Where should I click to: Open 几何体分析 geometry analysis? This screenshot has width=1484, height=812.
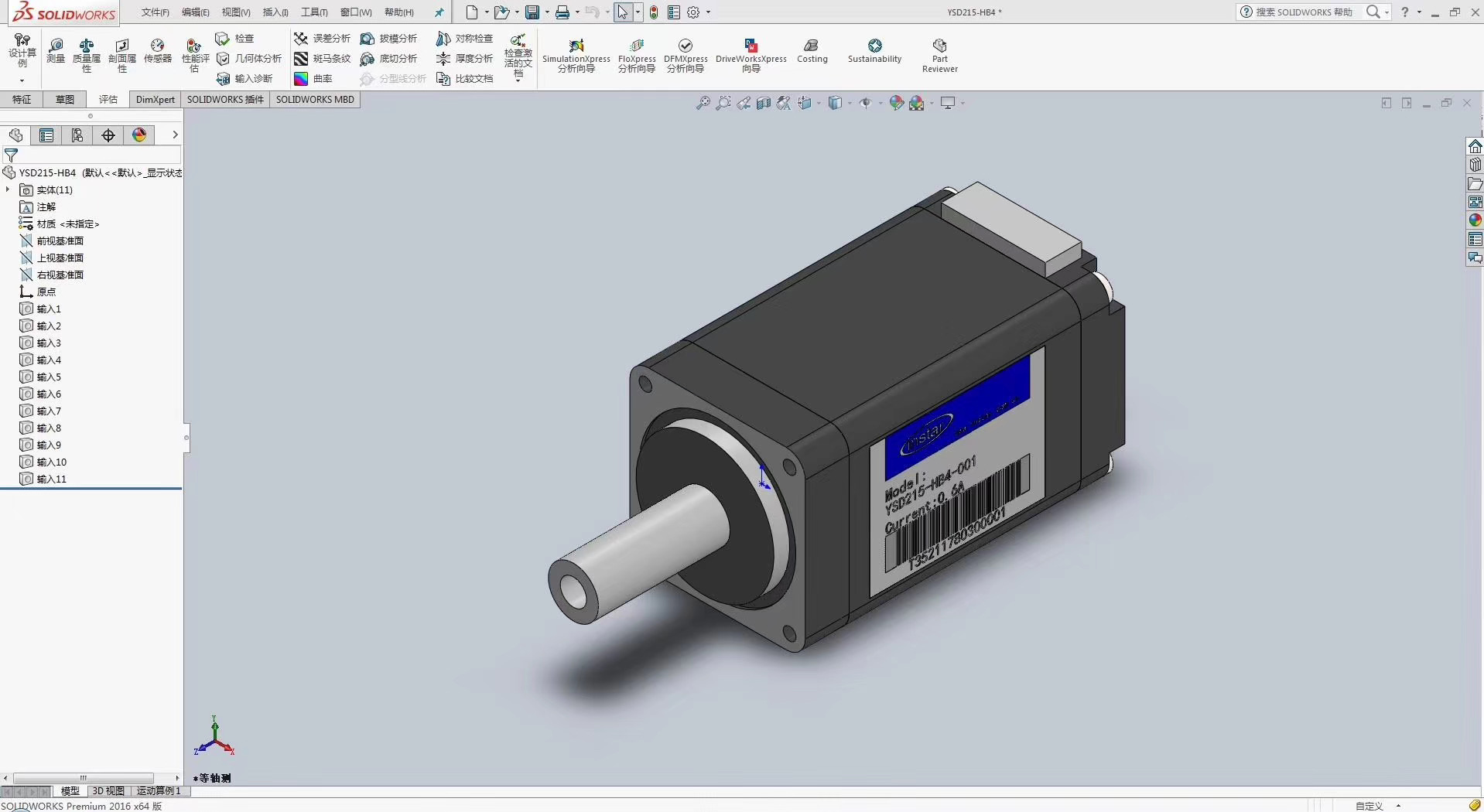click(249, 59)
